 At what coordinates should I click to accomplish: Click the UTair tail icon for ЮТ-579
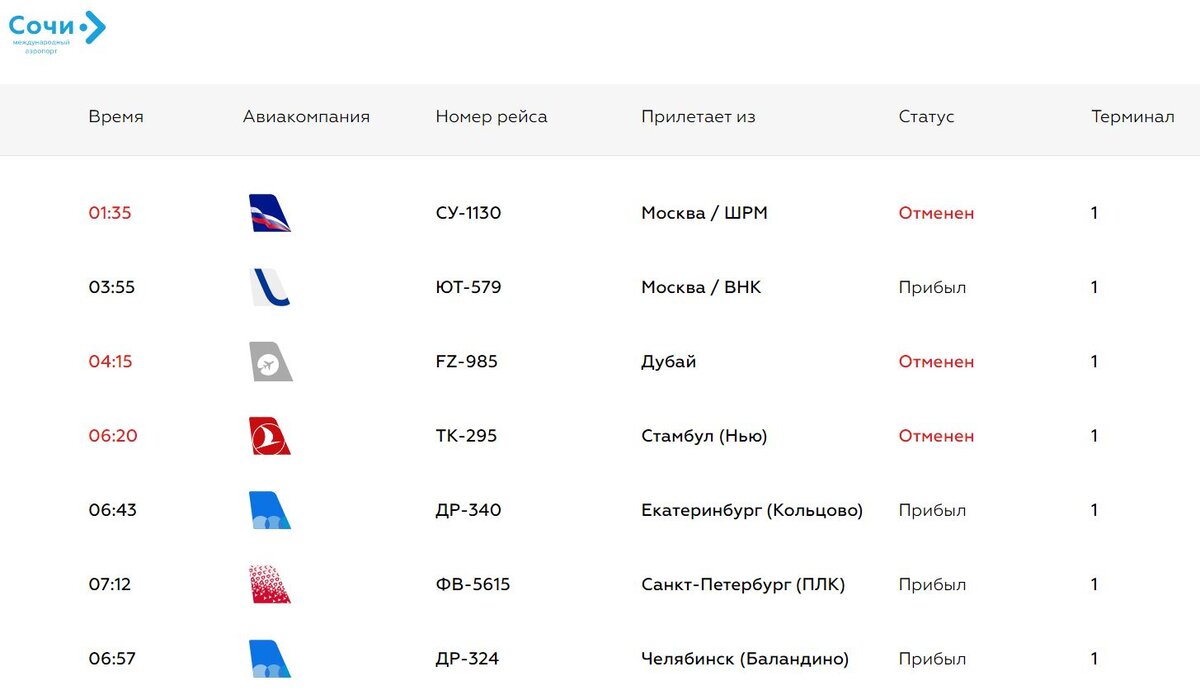[270, 287]
